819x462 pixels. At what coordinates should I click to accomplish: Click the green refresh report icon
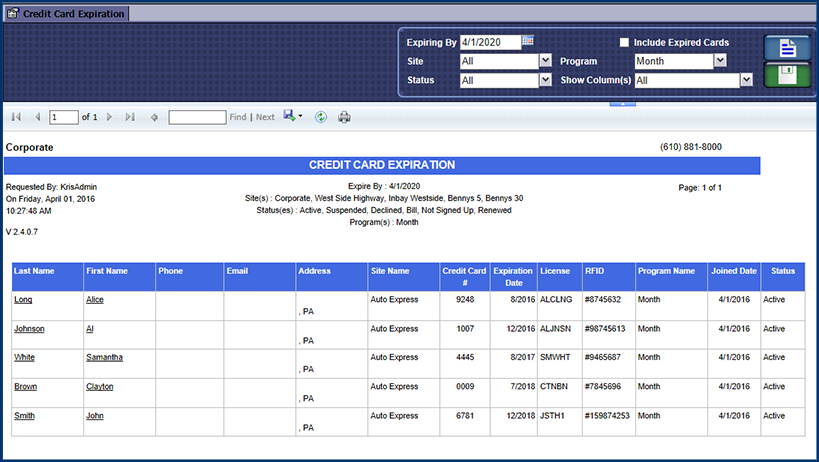pos(320,117)
